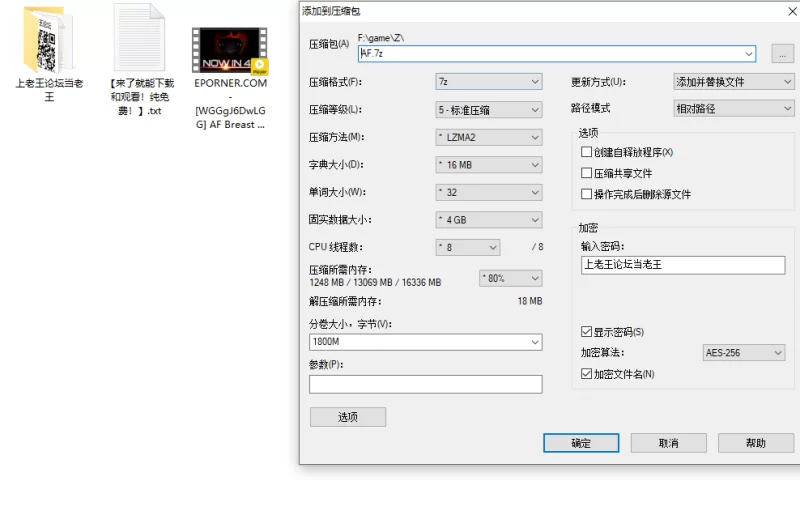
Task: Open the 单词大小 32 dropdown
Action: tap(489, 192)
